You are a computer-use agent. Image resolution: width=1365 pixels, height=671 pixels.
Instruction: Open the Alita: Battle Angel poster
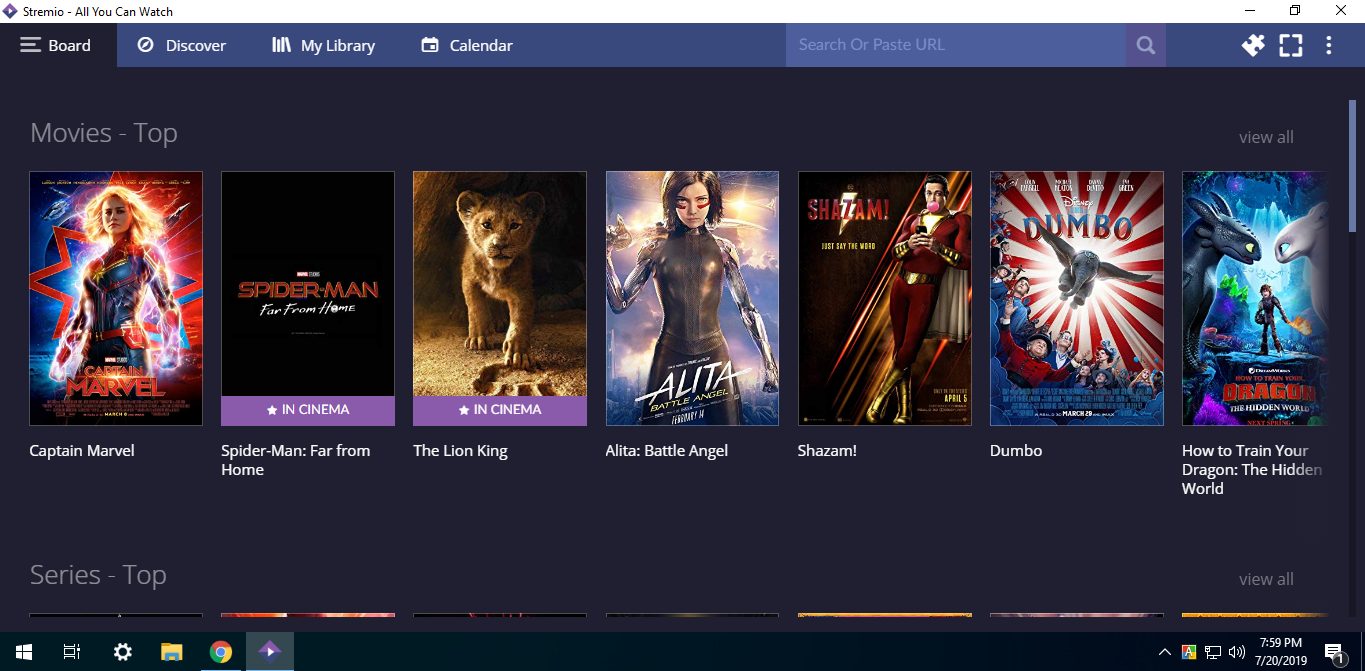692,298
